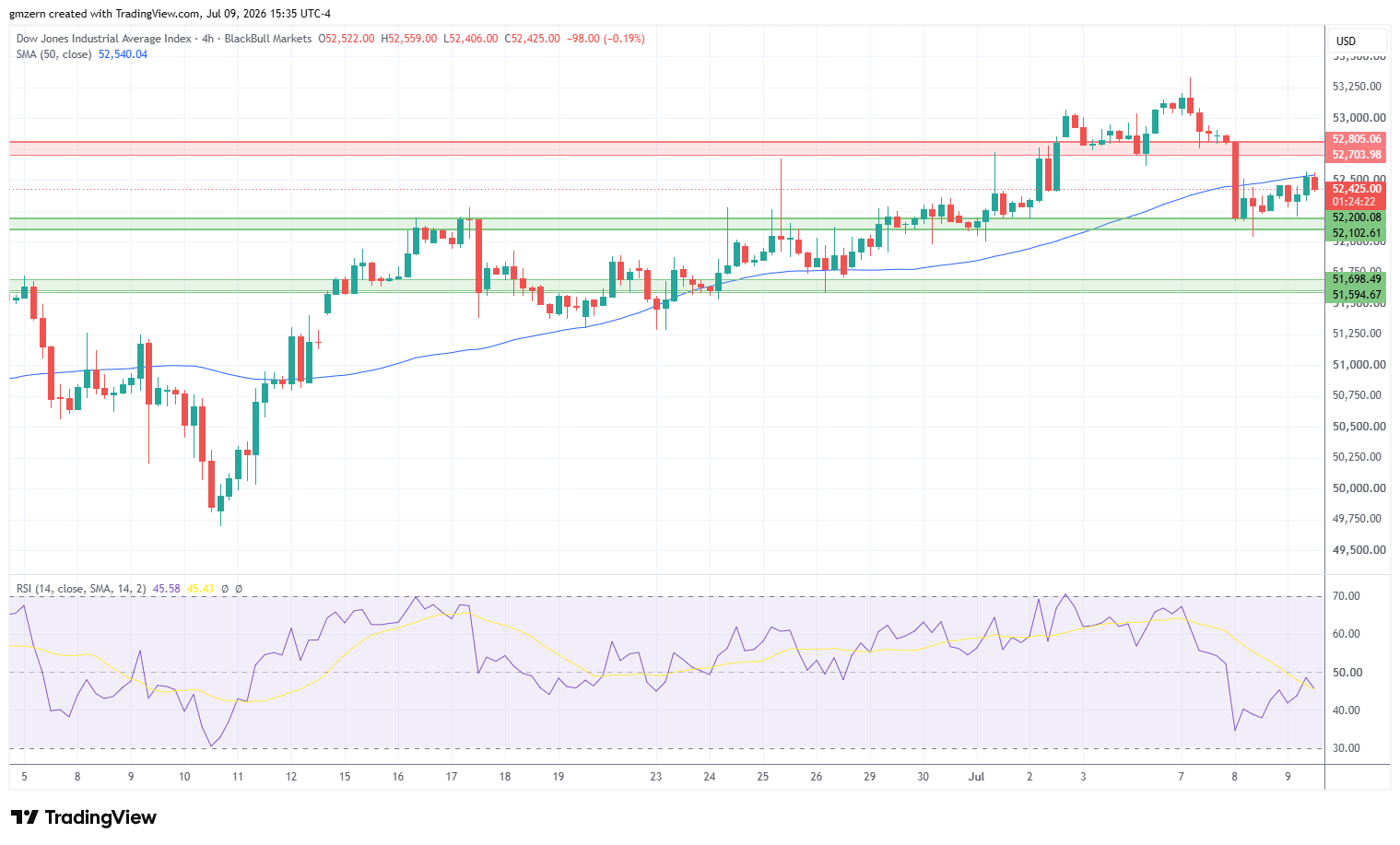Click the 53,000.00 price axis label
The width and height of the screenshot is (1400, 845).
[x=1359, y=118]
